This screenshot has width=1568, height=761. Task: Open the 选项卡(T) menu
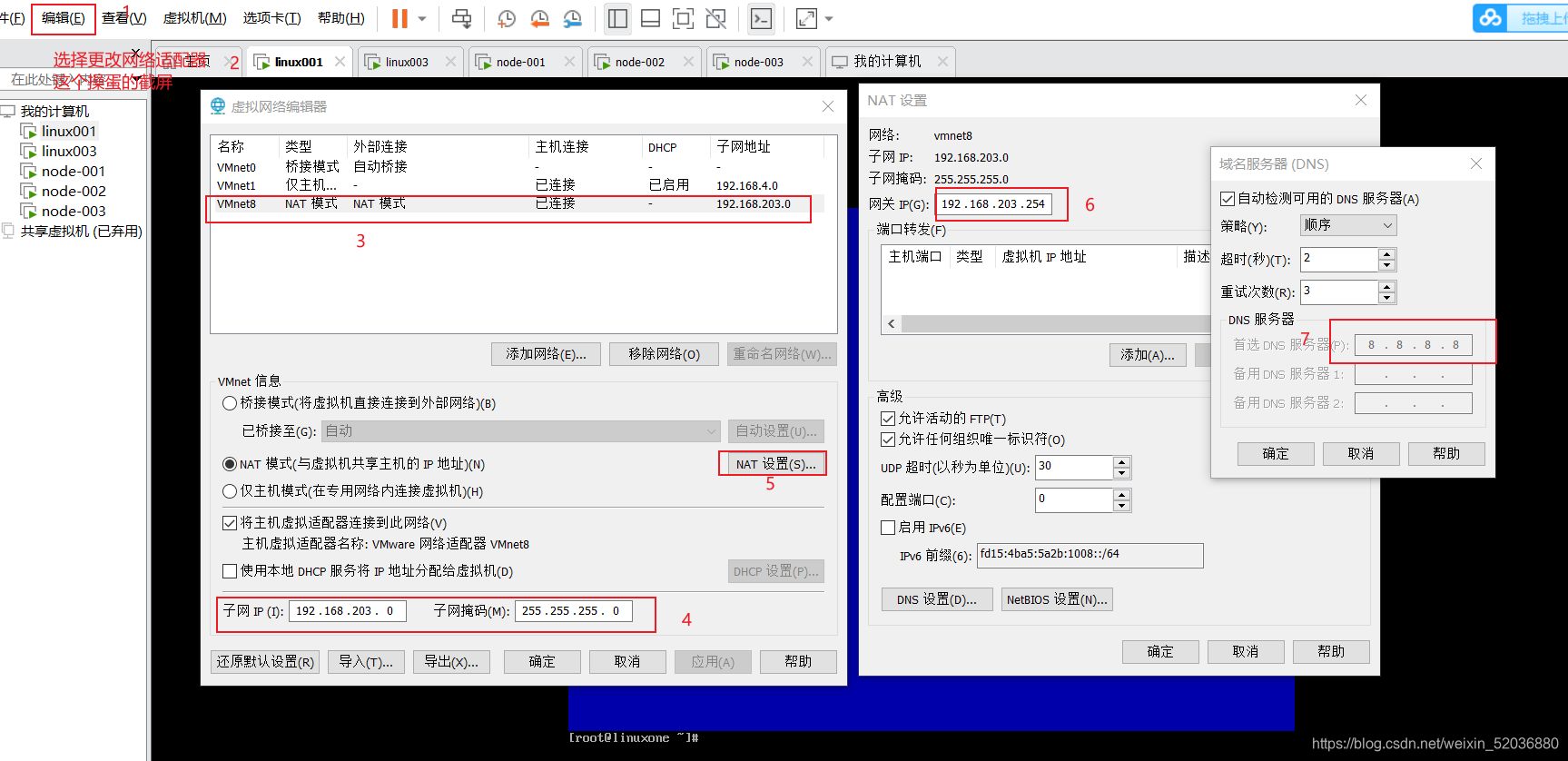271,18
